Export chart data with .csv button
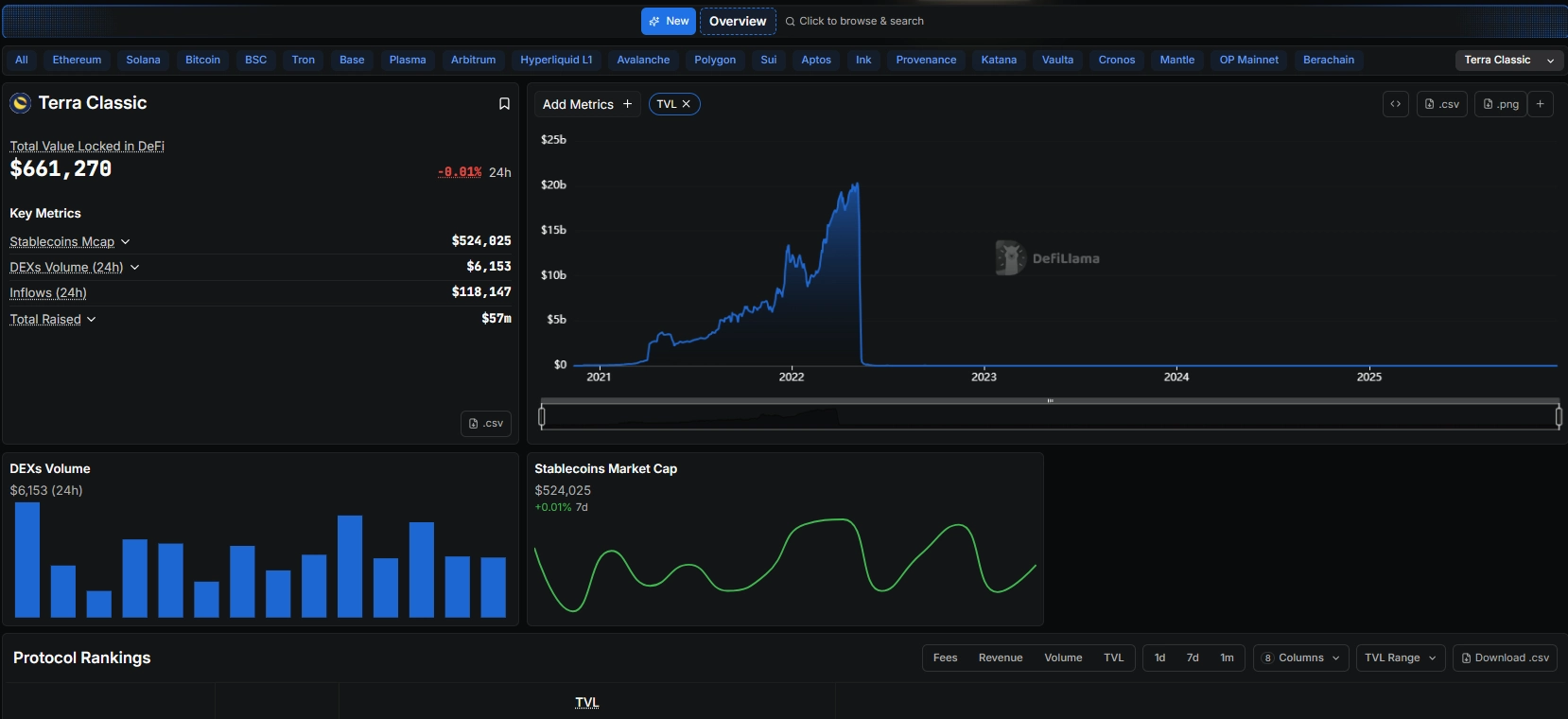 1441,104
